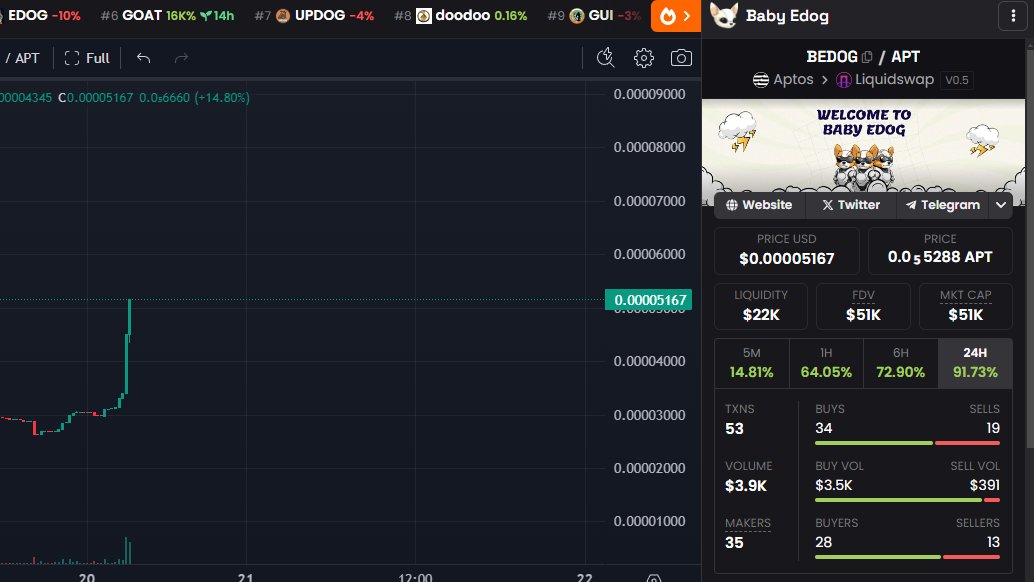The height and width of the screenshot is (582, 1034).
Task: Click the +14.80% change readout
Action: coord(222,98)
